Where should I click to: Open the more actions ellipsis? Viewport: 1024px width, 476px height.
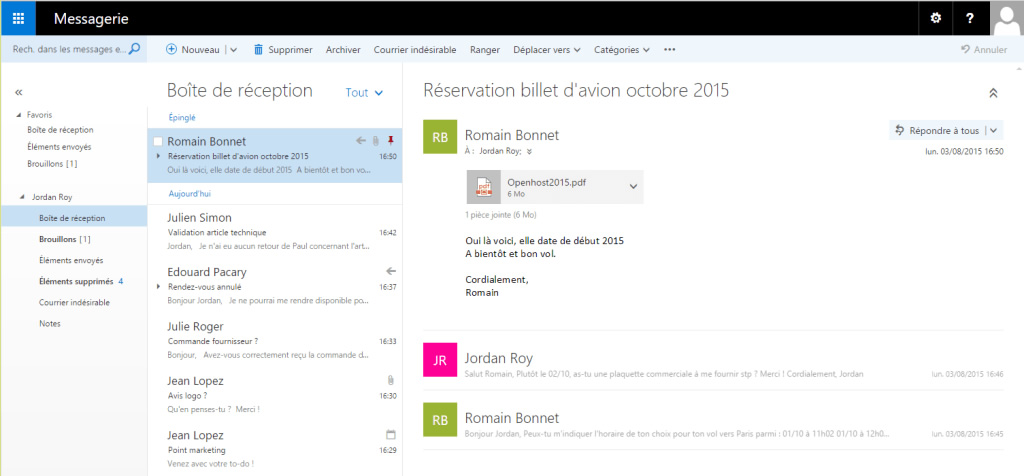pyautogui.click(x=669, y=50)
